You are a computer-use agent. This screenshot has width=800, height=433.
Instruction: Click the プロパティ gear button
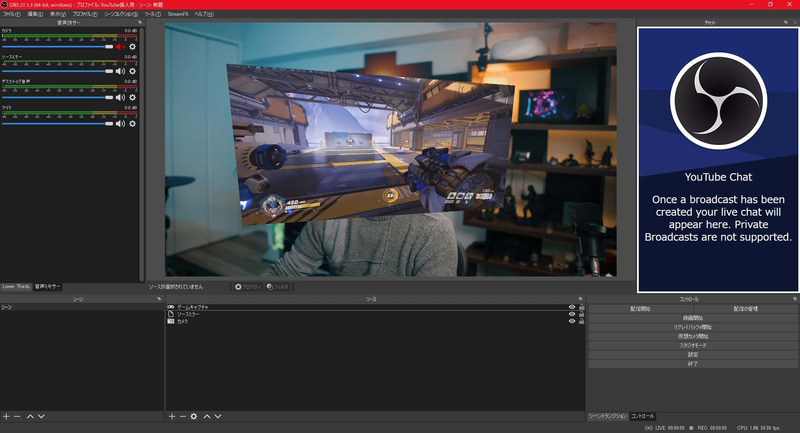coord(247,287)
